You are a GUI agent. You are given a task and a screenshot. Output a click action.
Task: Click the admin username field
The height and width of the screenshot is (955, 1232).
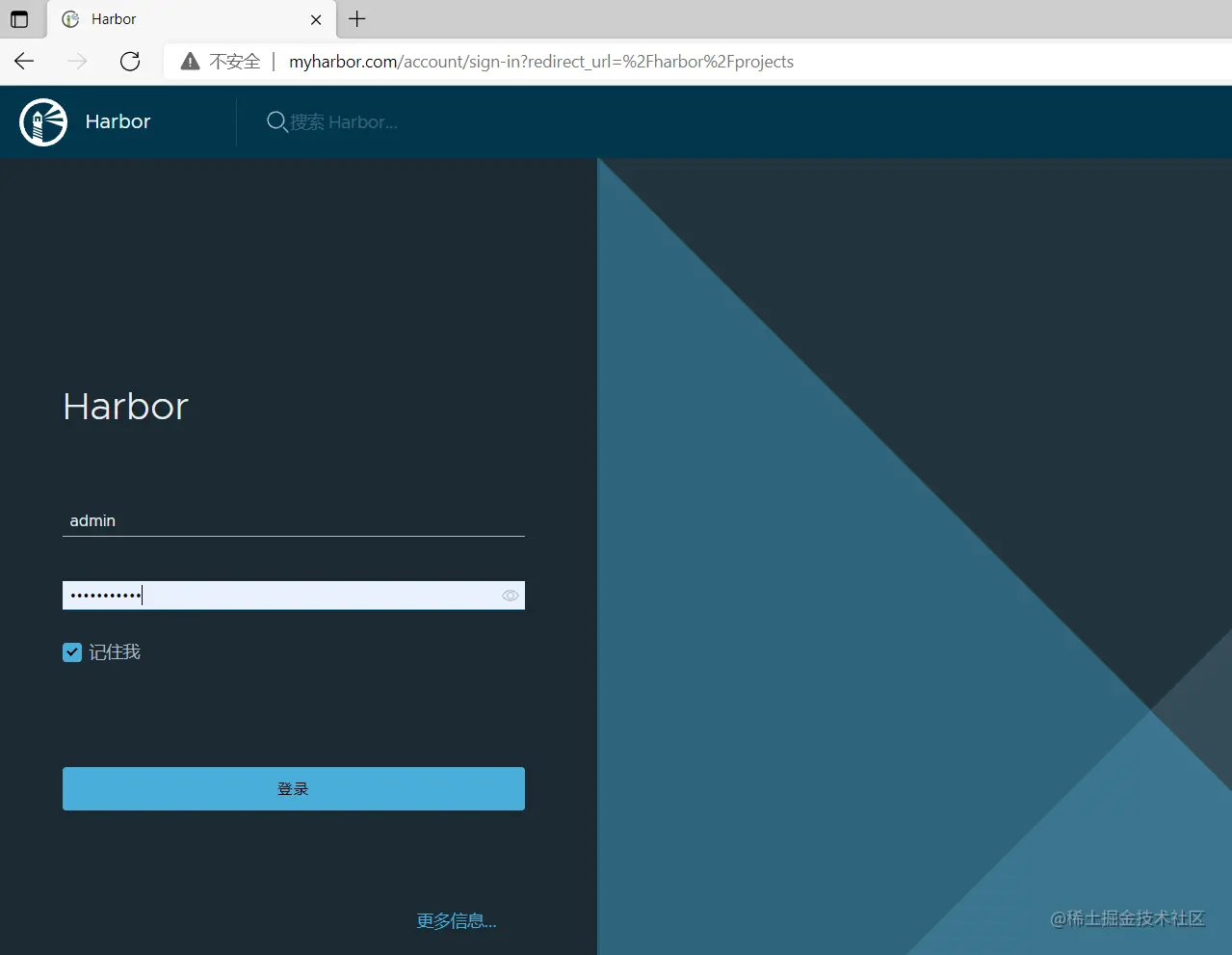(294, 520)
